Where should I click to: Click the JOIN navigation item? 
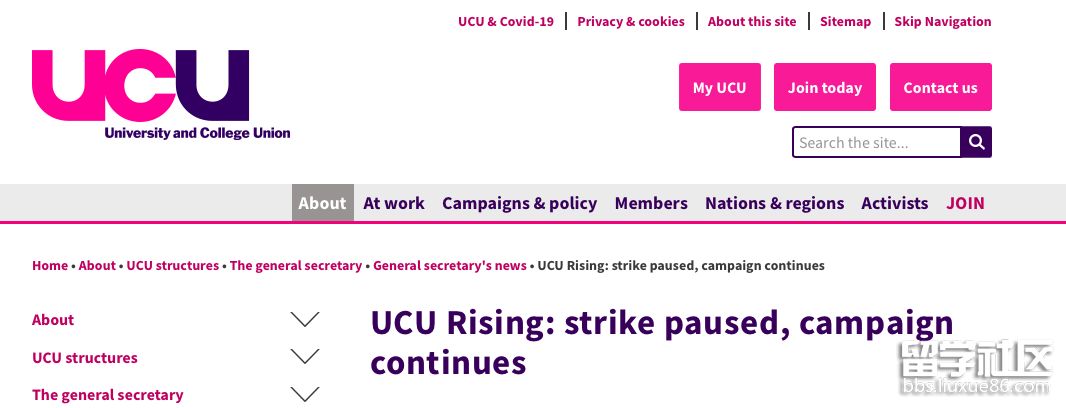coord(965,203)
